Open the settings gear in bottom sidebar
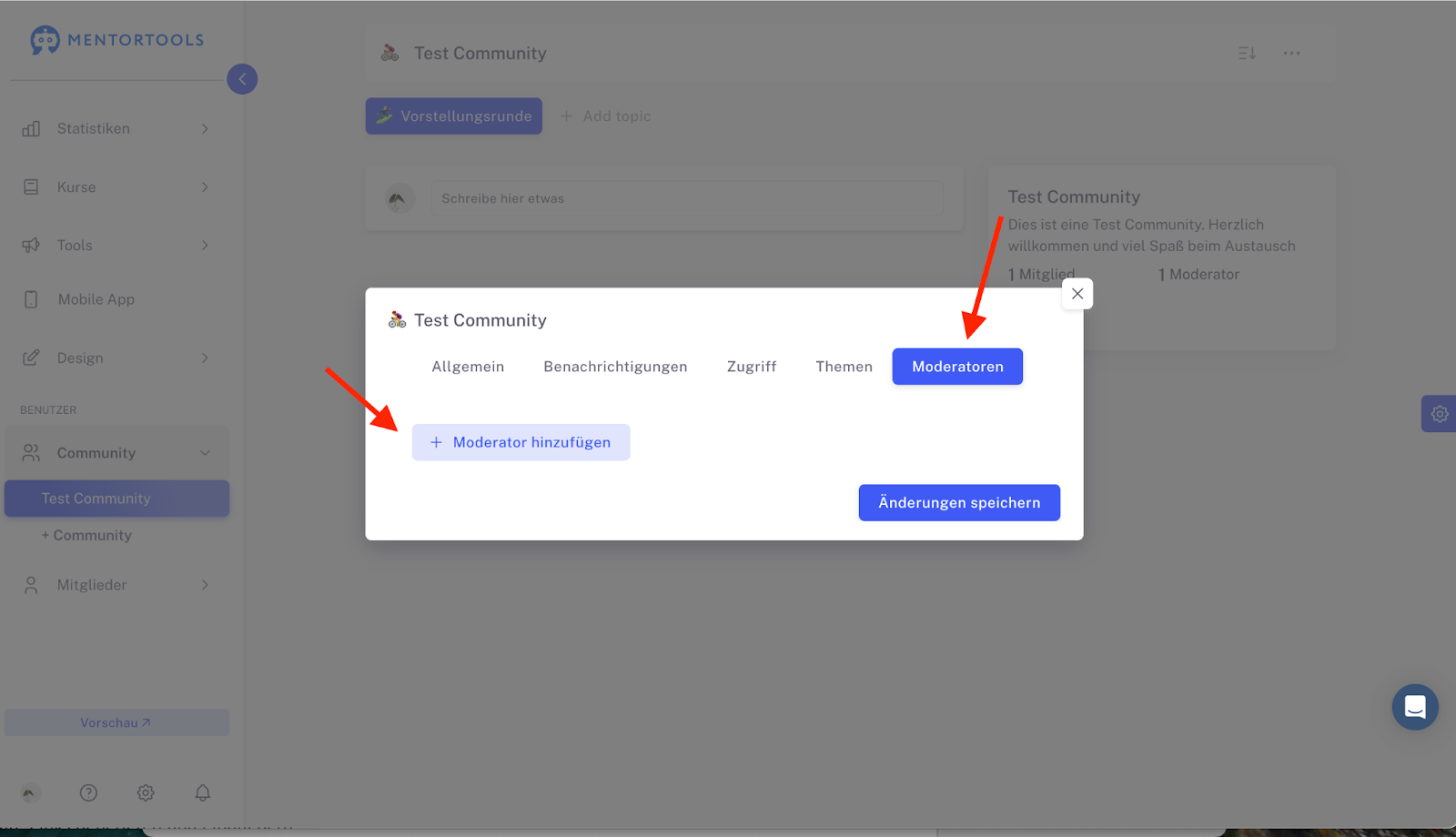Image resolution: width=1456 pixels, height=837 pixels. click(146, 792)
